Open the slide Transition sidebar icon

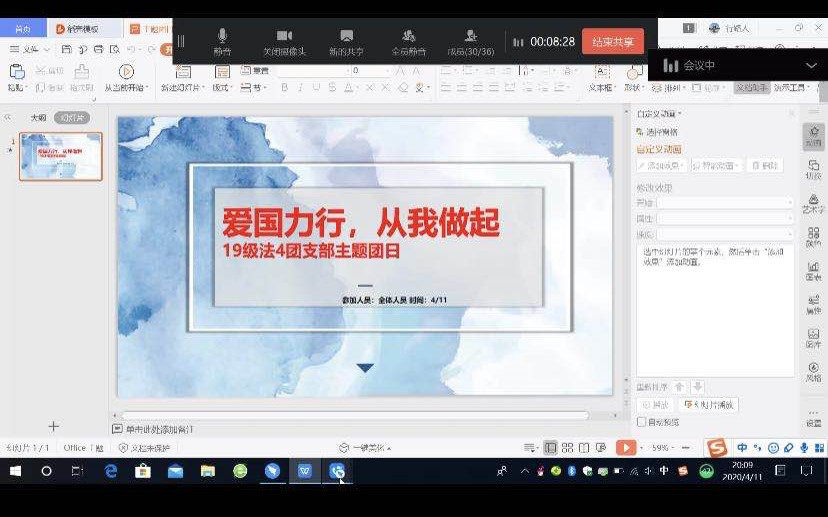click(x=813, y=170)
